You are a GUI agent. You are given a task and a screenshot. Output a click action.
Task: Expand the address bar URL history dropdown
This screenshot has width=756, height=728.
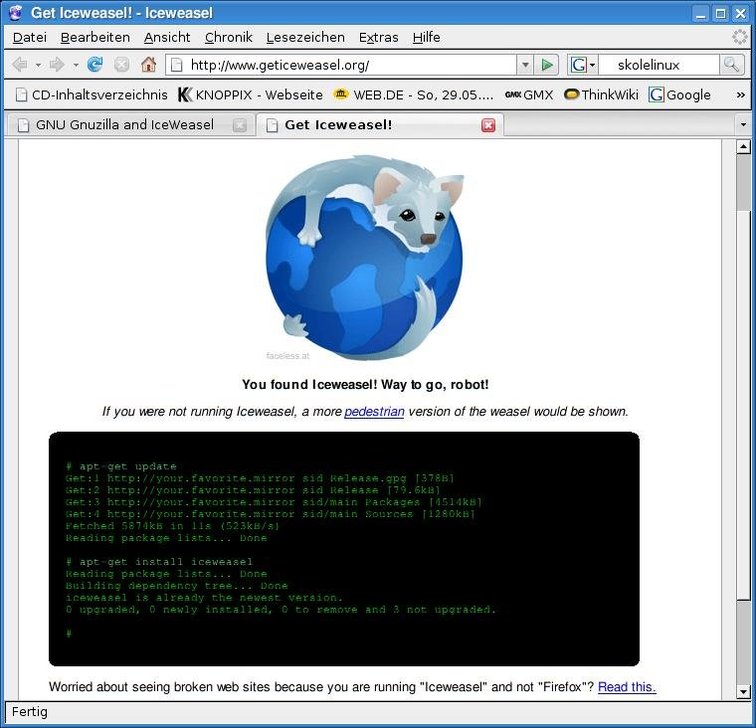pyautogui.click(x=525, y=65)
